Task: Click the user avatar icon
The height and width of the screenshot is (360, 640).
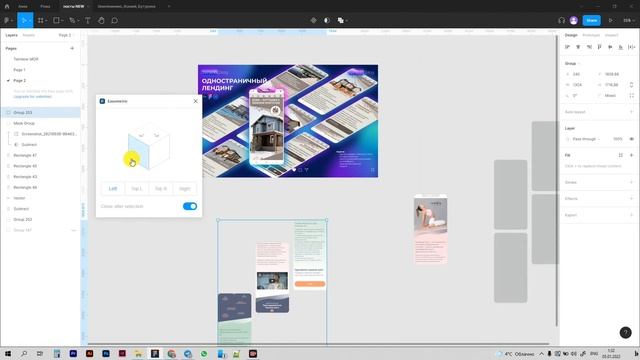Action: (x=573, y=20)
